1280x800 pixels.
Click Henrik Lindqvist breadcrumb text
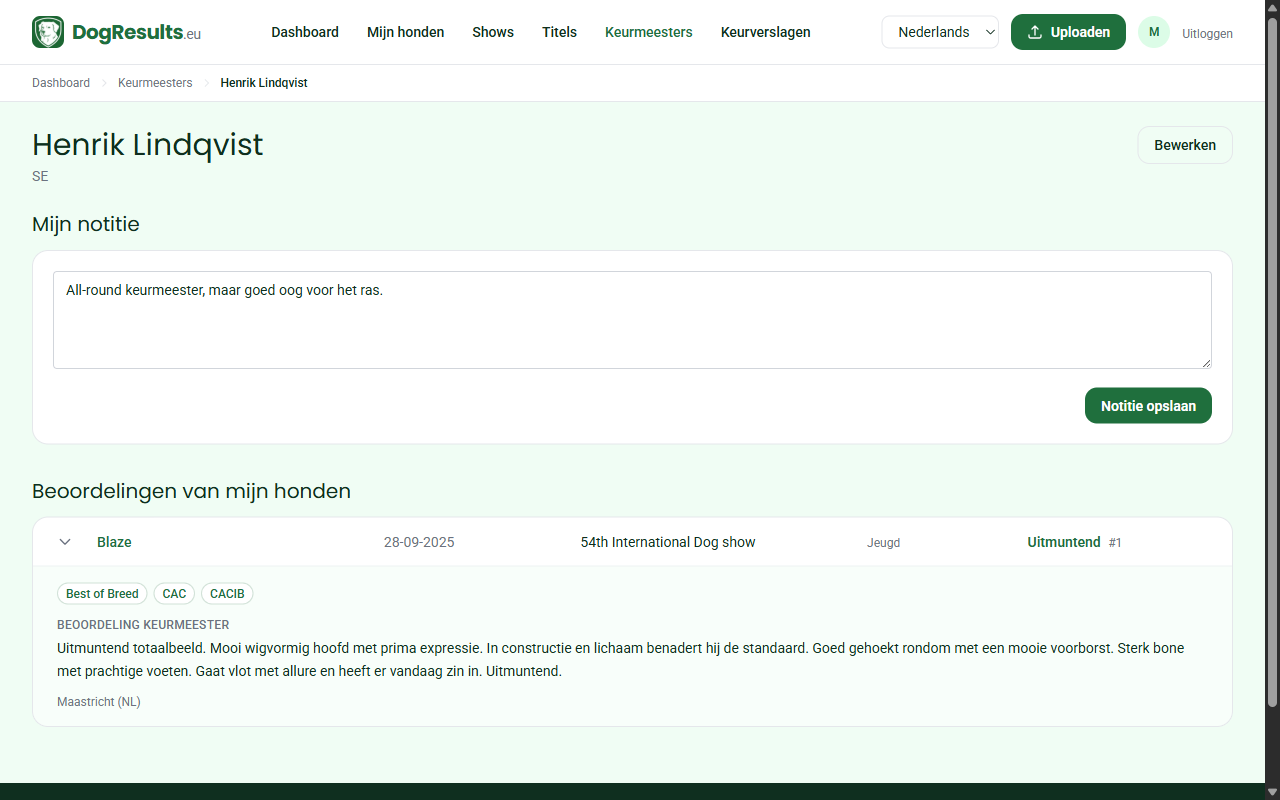pyautogui.click(x=264, y=83)
